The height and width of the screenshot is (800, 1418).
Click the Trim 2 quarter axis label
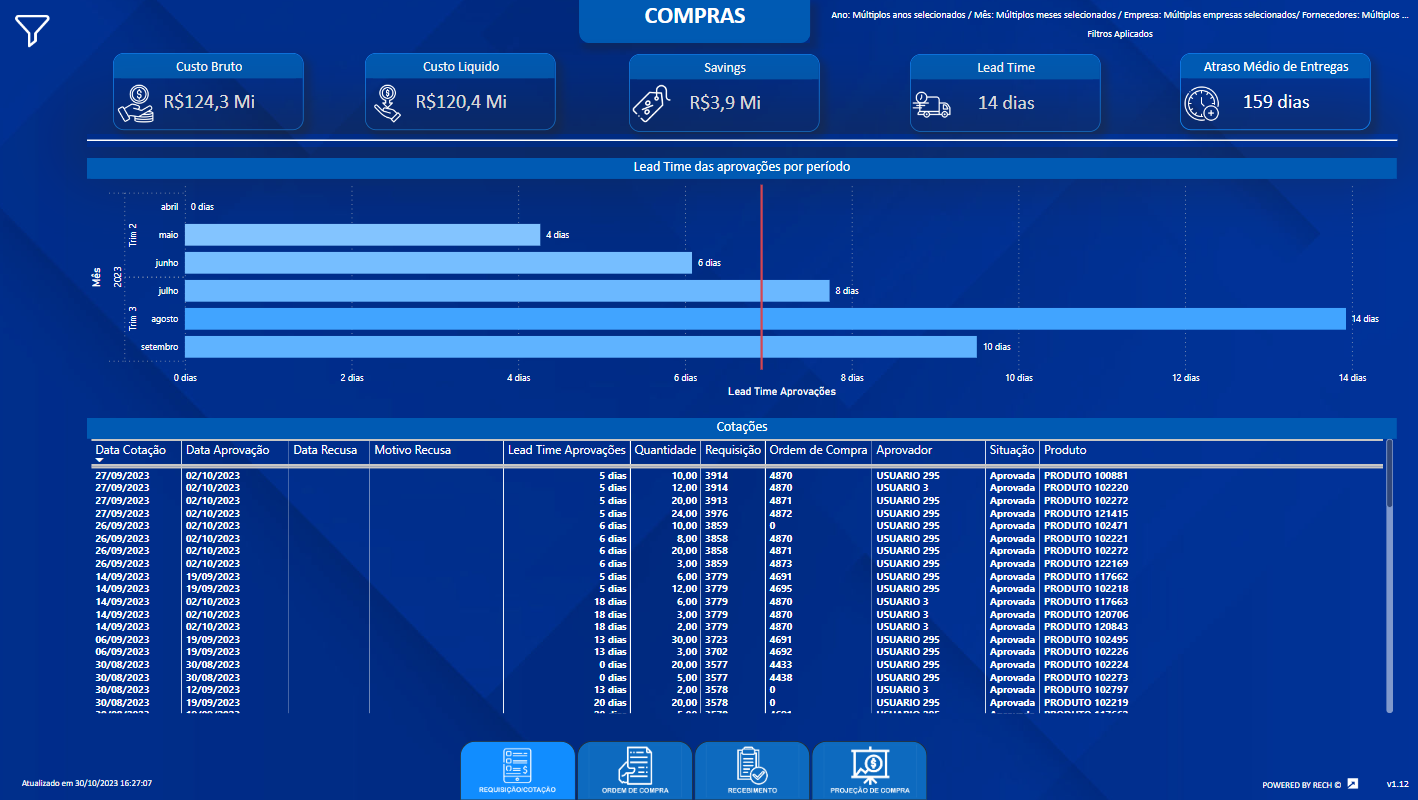(x=133, y=235)
